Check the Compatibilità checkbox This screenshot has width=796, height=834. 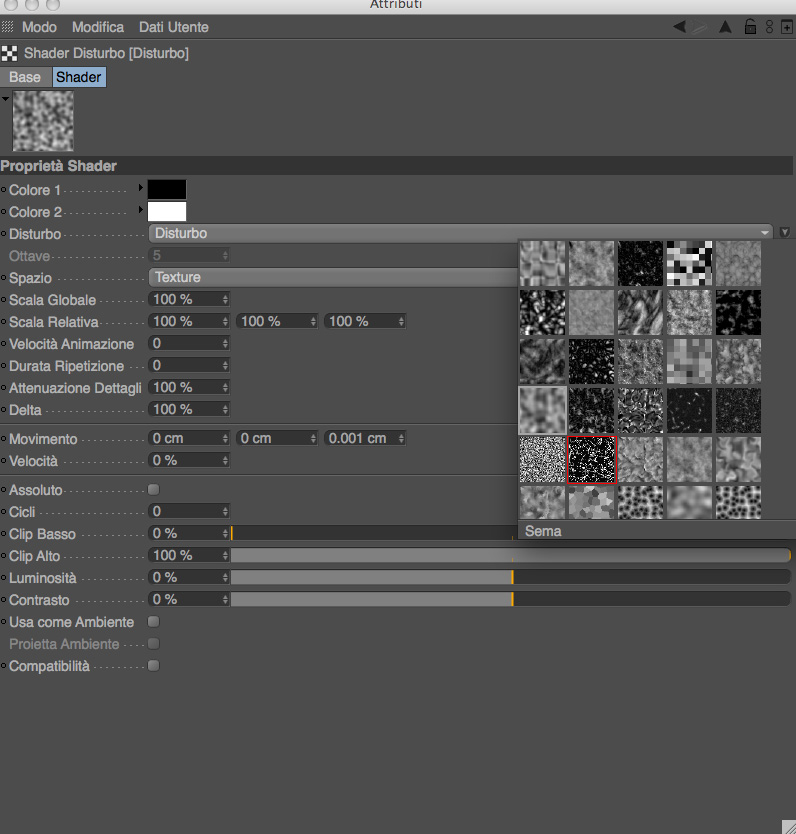tap(154, 666)
